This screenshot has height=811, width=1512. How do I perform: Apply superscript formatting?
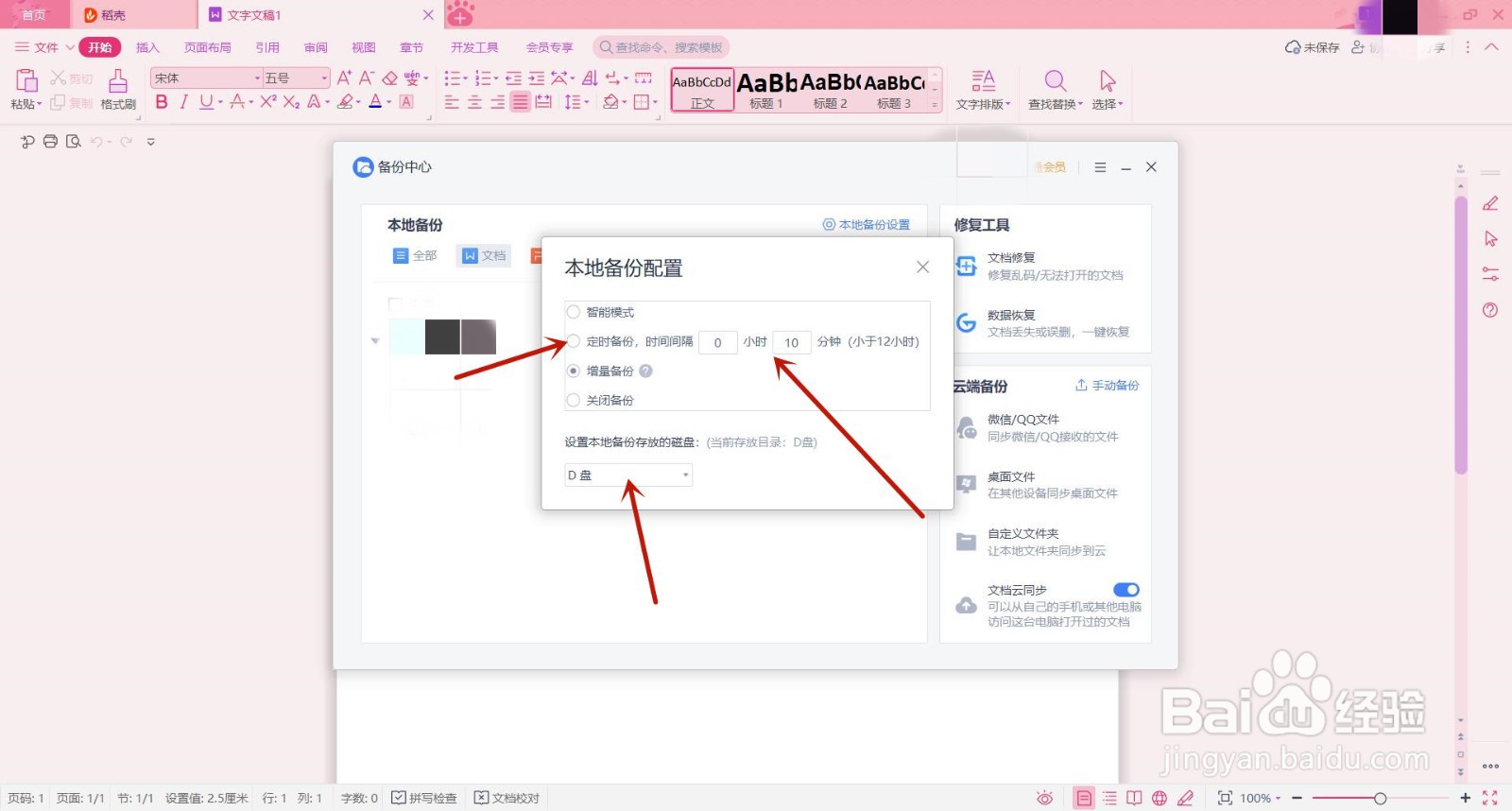coord(268,102)
